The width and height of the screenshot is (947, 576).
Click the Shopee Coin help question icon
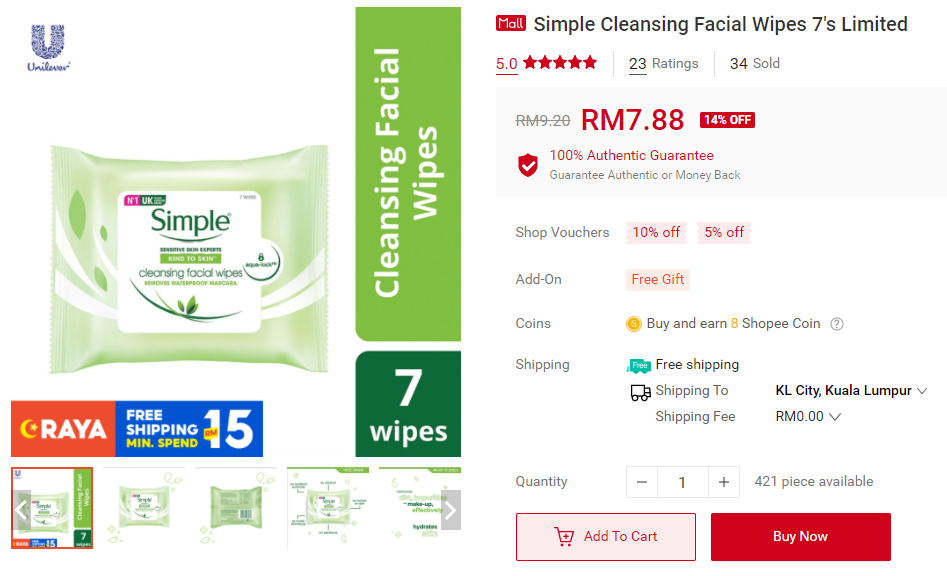coord(836,324)
